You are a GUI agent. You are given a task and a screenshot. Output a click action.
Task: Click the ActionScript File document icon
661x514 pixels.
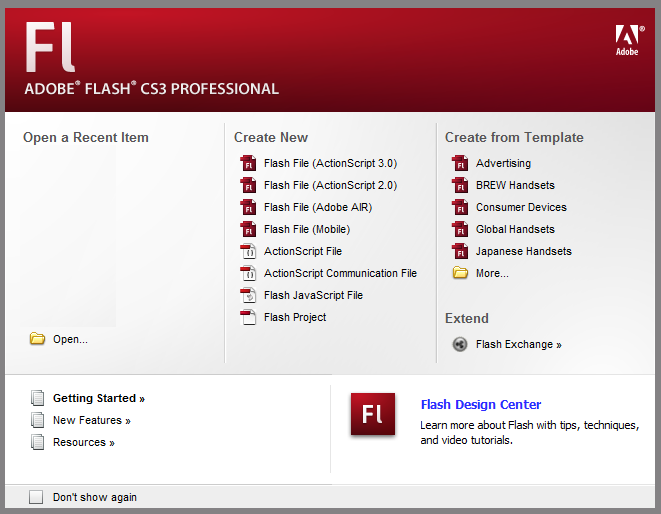[248, 251]
